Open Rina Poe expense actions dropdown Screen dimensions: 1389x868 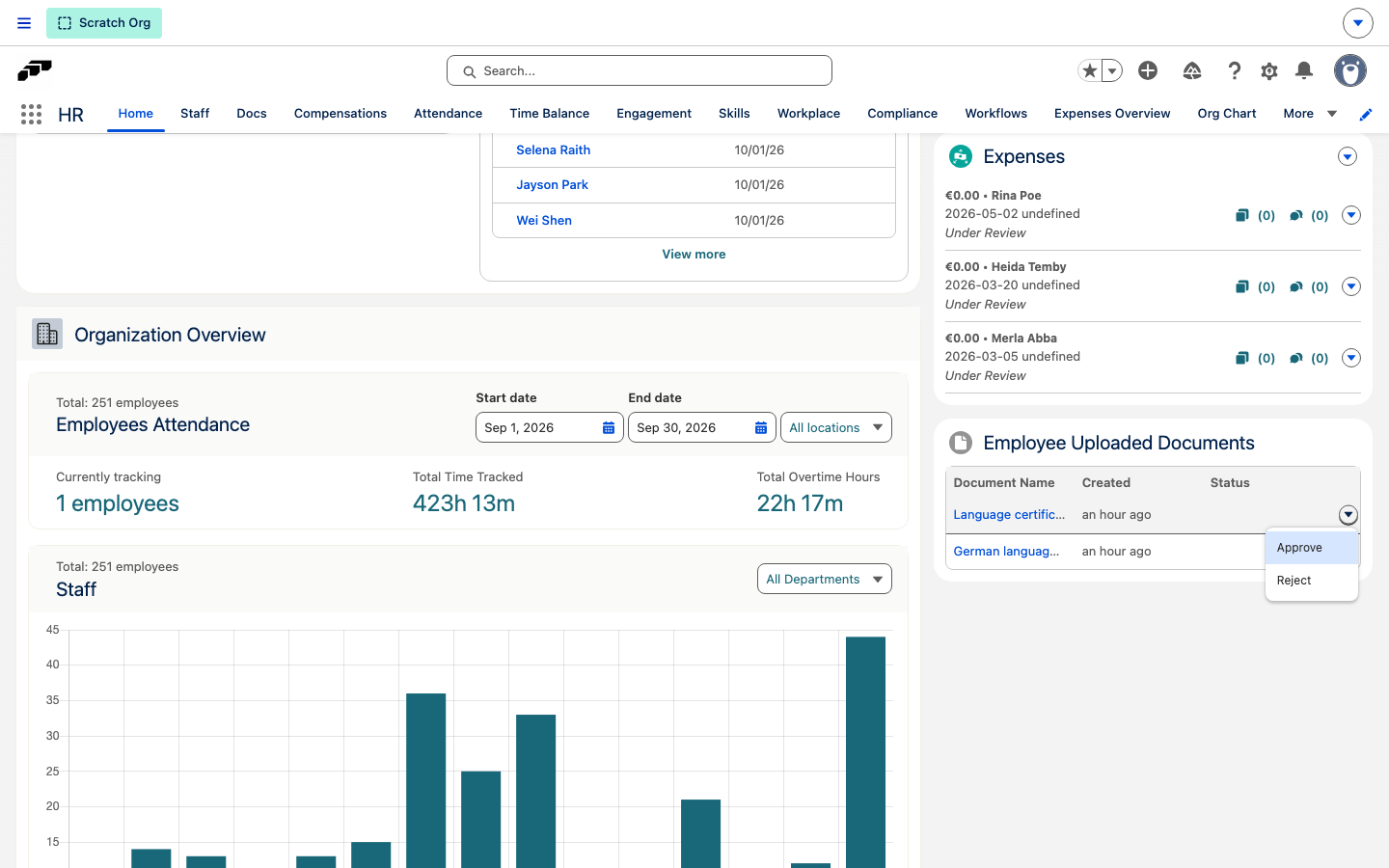click(1351, 215)
